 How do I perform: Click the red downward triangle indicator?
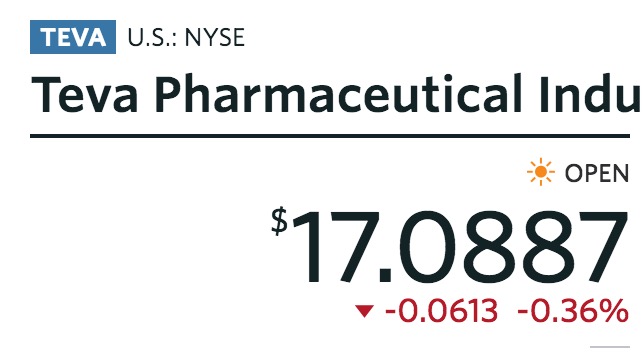(x=364, y=311)
